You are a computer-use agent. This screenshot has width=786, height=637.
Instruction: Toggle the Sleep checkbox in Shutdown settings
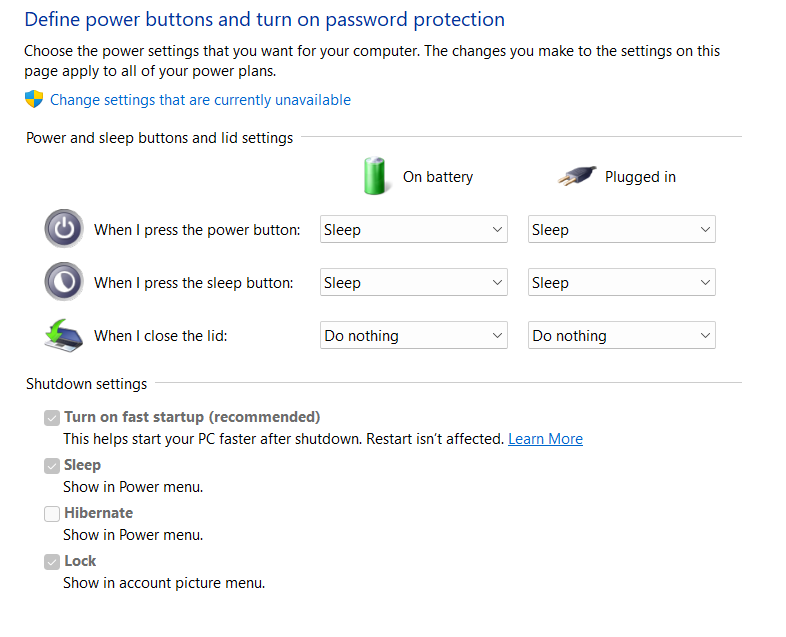coord(52,465)
